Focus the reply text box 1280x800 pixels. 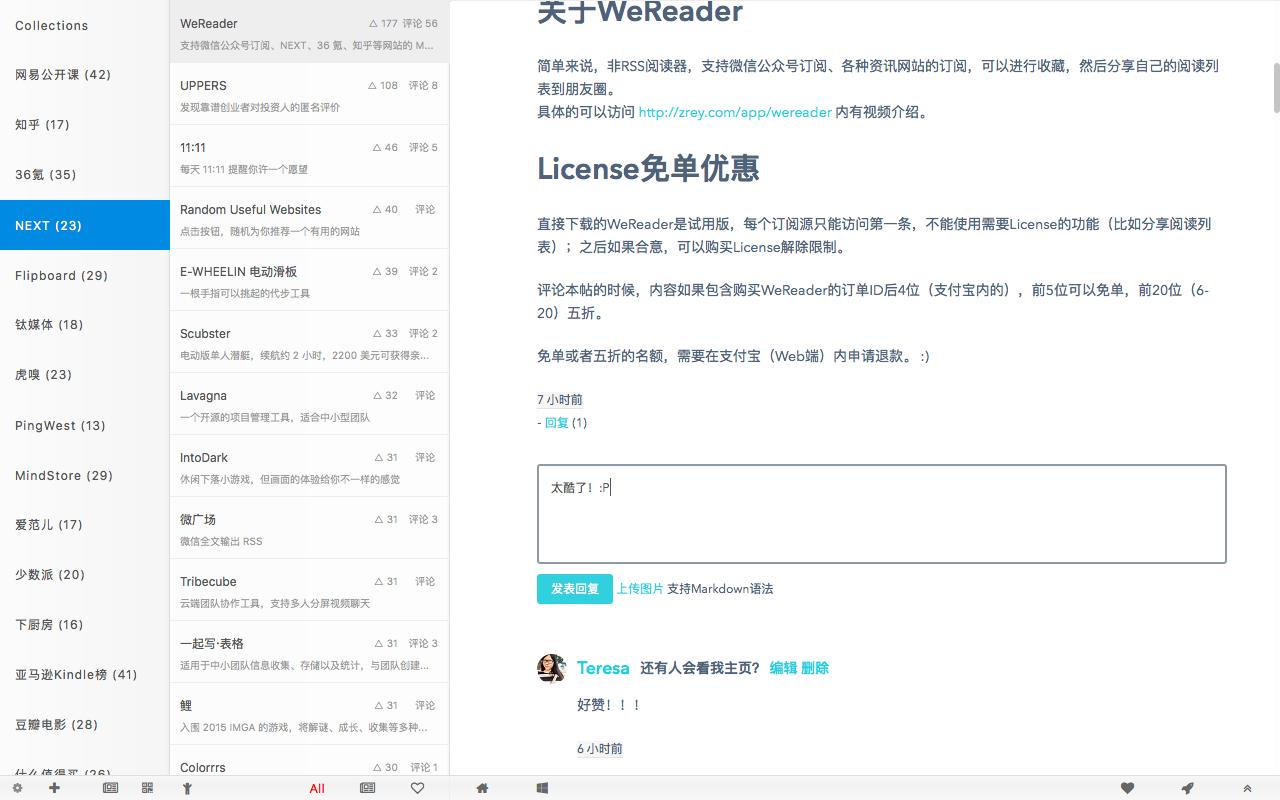click(x=882, y=514)
